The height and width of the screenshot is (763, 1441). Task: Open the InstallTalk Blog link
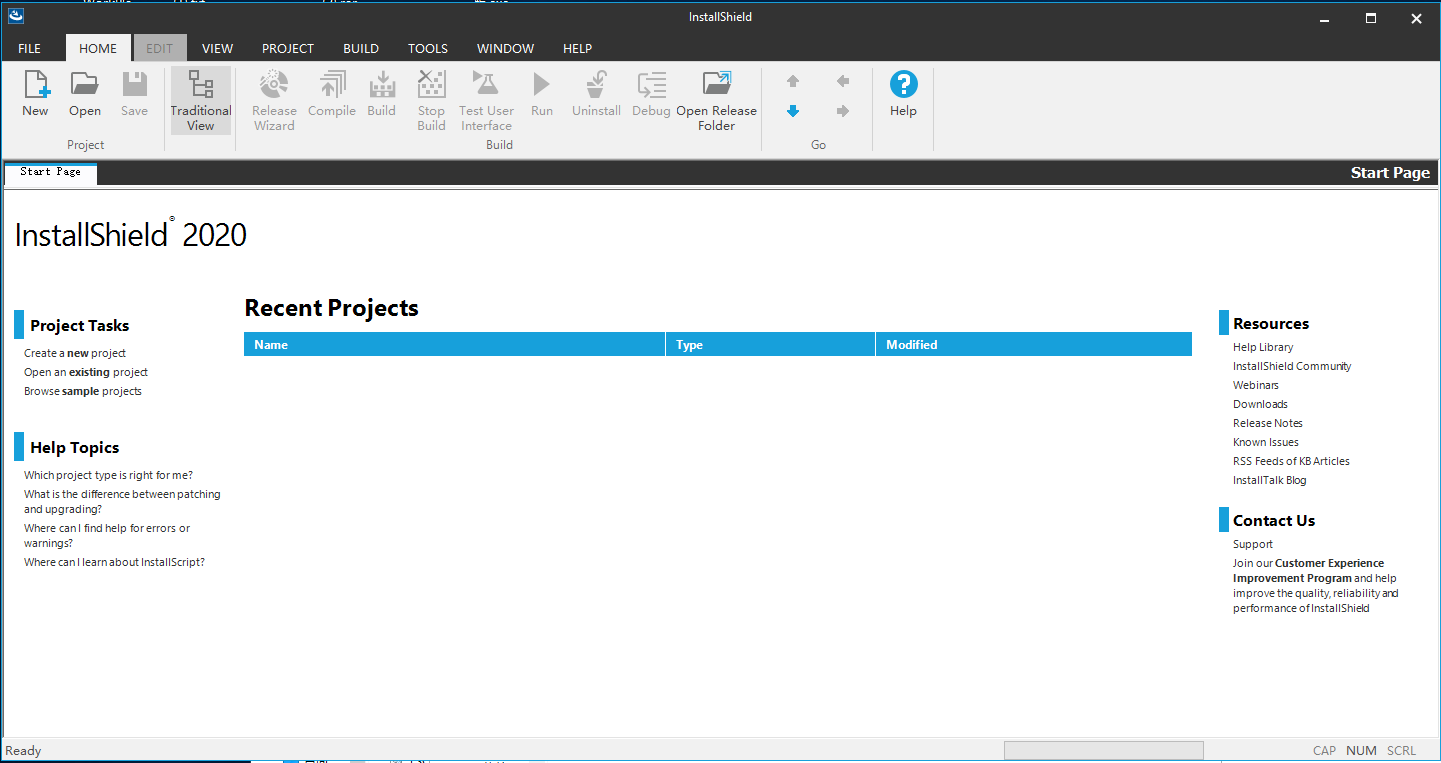click(1270, 480)
